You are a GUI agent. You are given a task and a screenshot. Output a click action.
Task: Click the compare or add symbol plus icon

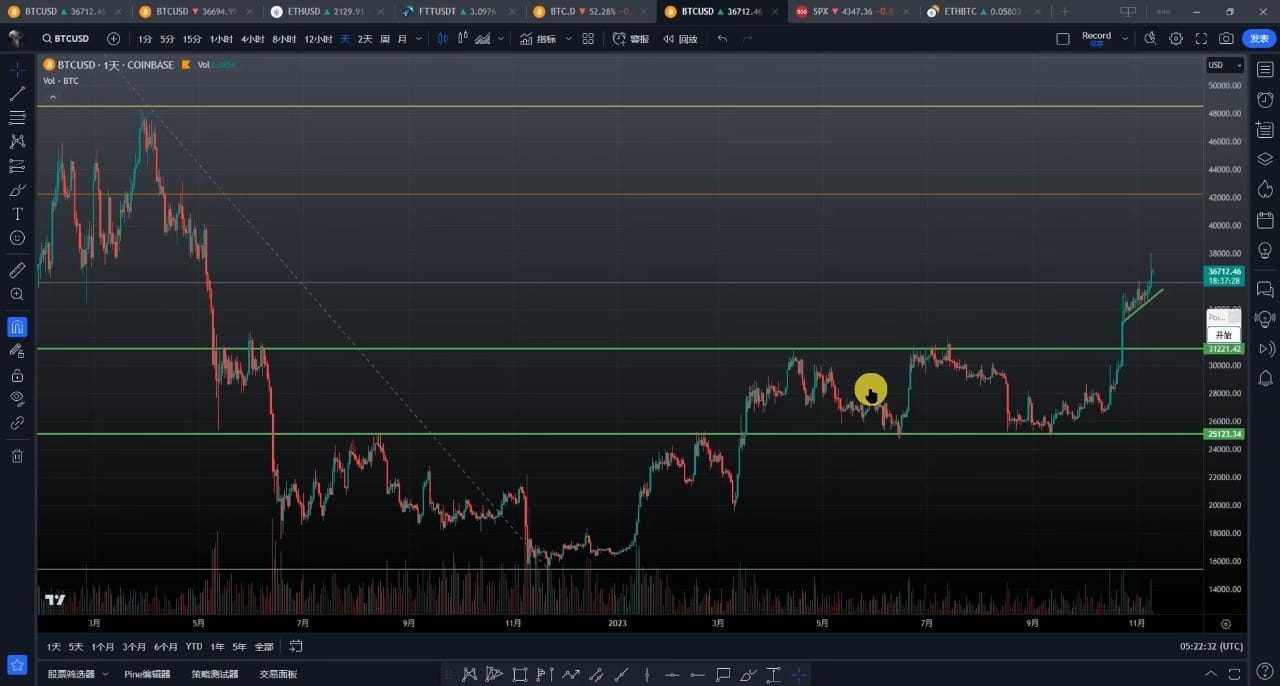[113, 39]
